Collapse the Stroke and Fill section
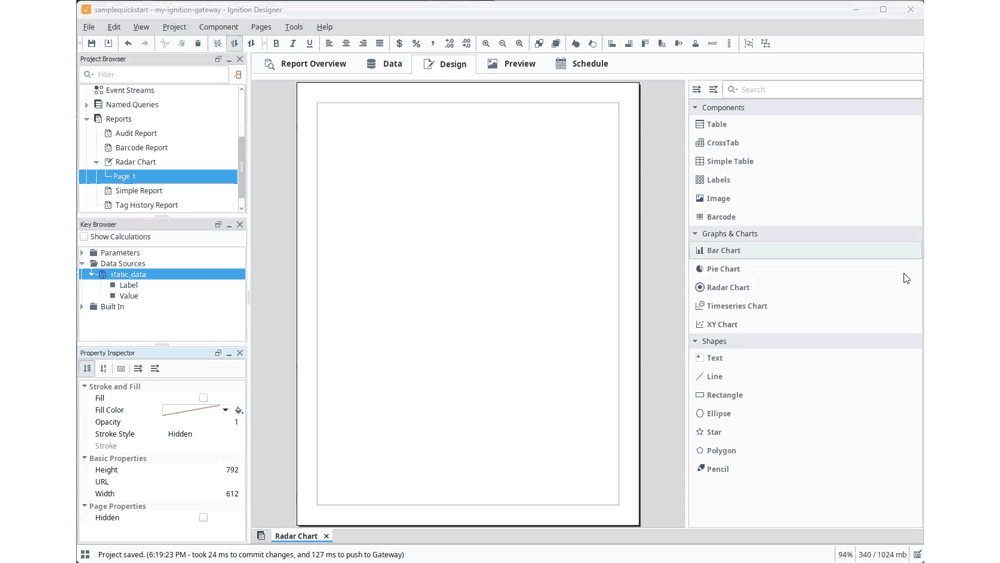This screenshot has width=1000, height=563. (x=84, y=386)
